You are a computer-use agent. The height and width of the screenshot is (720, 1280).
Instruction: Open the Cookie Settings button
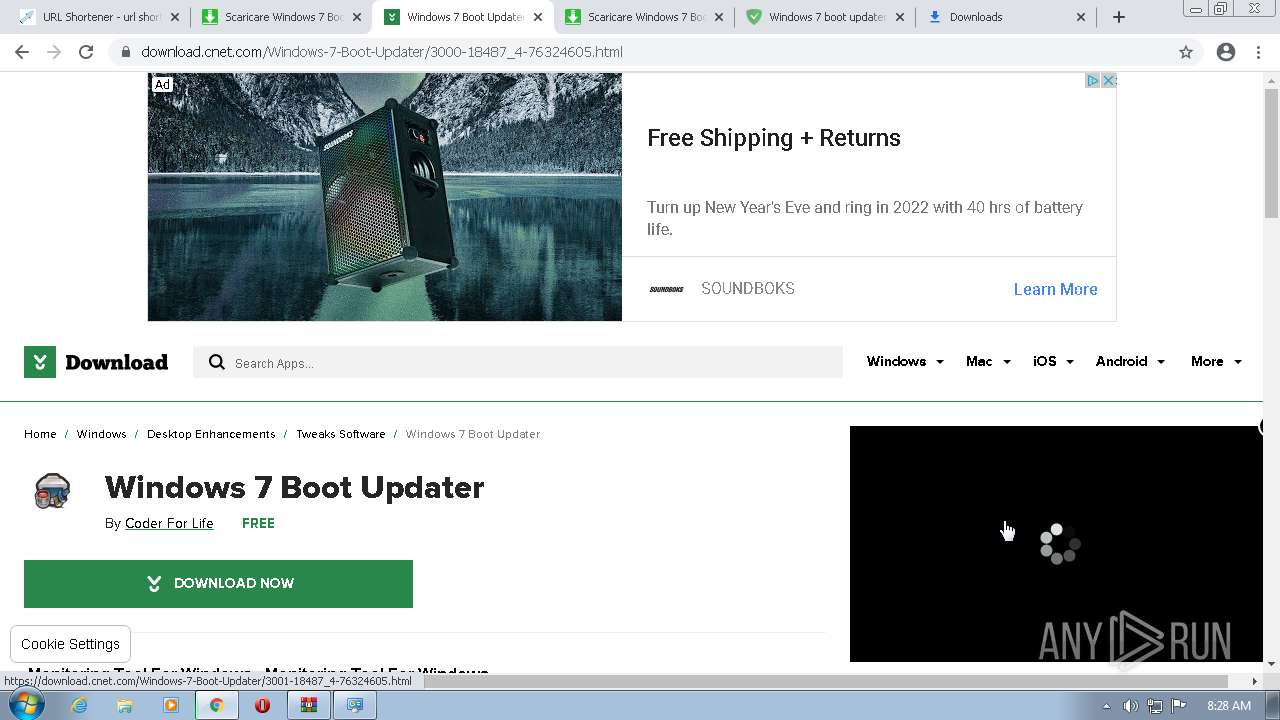pyautogui.click(x=70, y=644)
